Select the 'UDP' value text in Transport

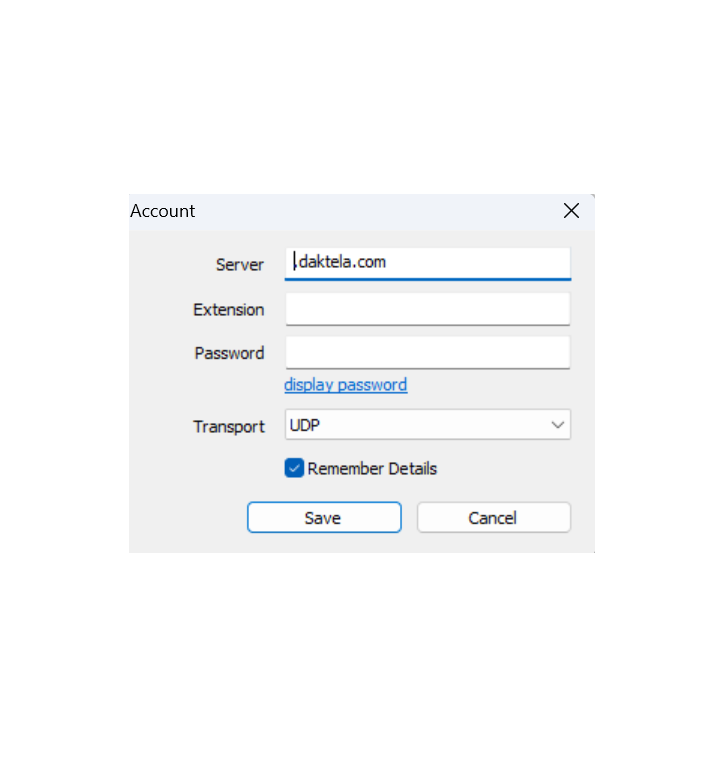pyautogui.click(x=305, y=425)
